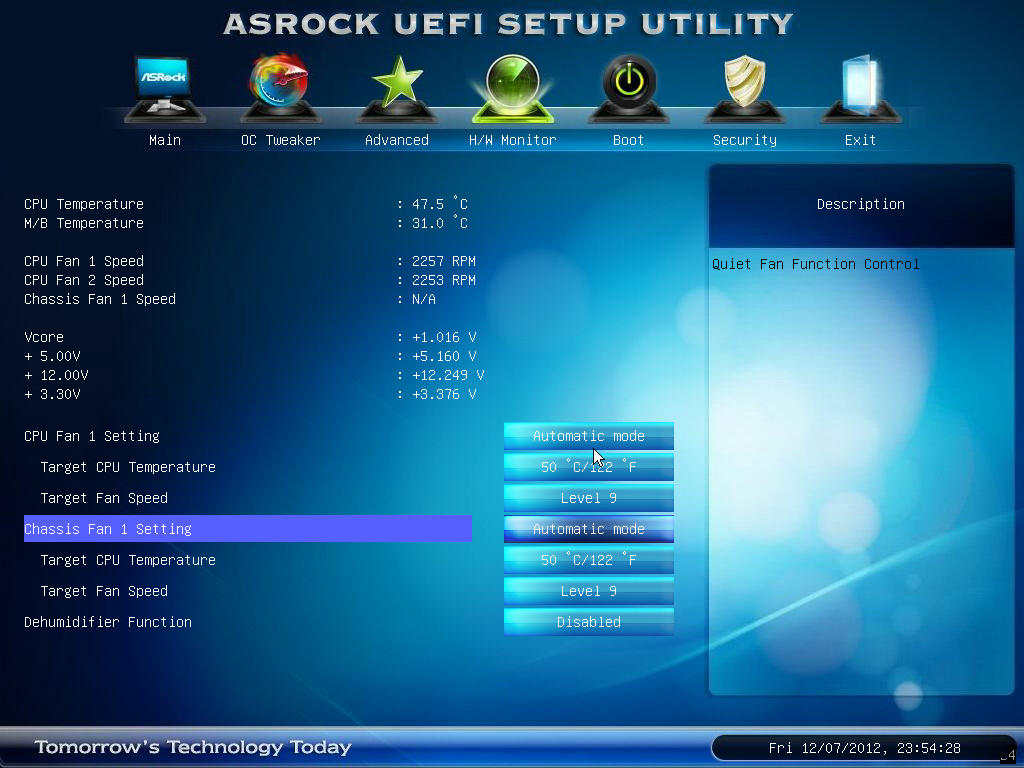1024x768 pixels.
Task: Toggle the Dehumidifier Function Disabled setting
Action: point(588,622)
